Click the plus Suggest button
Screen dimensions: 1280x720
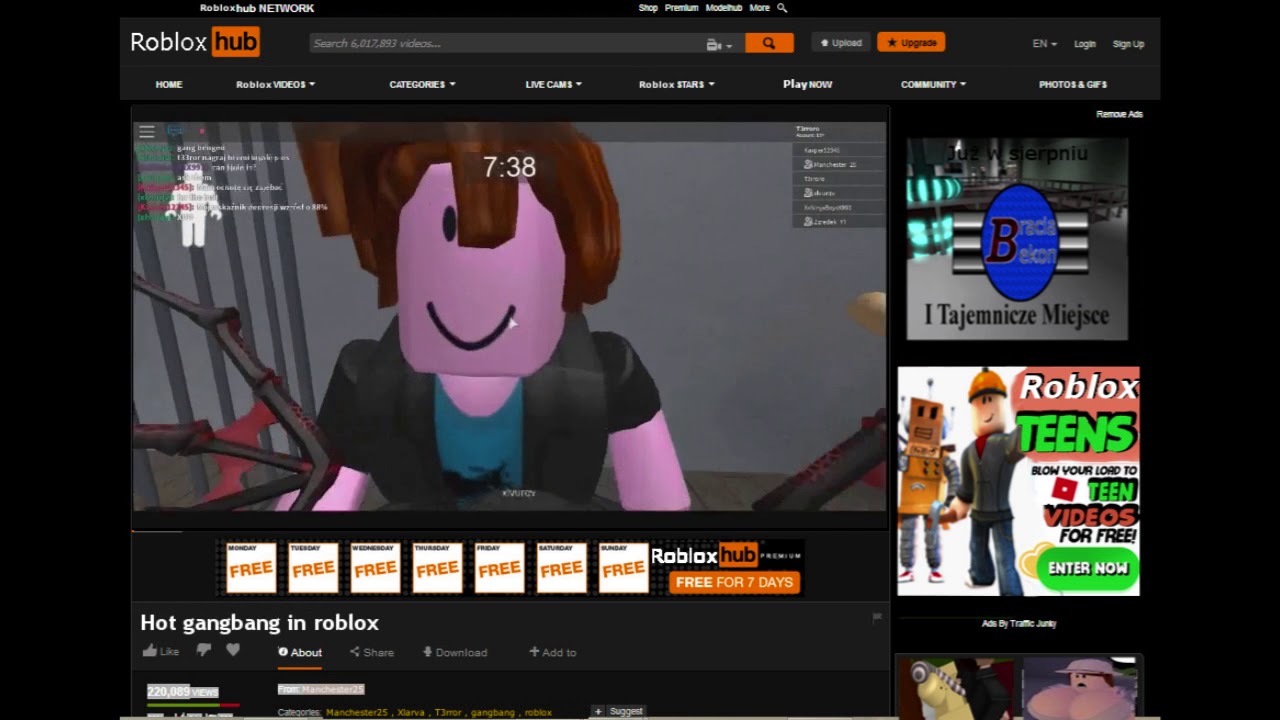[x=619, y=711]
